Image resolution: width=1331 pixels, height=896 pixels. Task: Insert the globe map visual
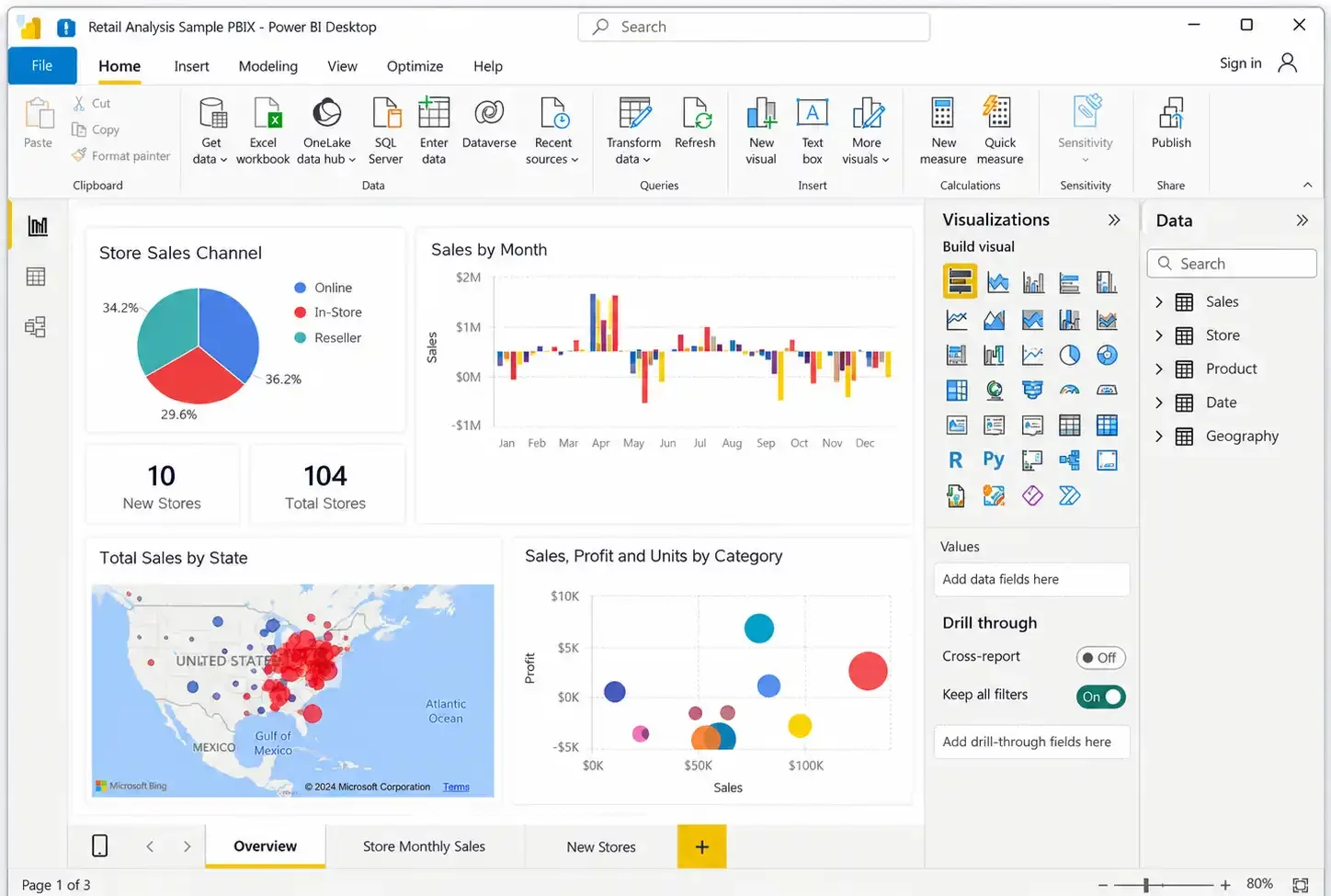994,391
